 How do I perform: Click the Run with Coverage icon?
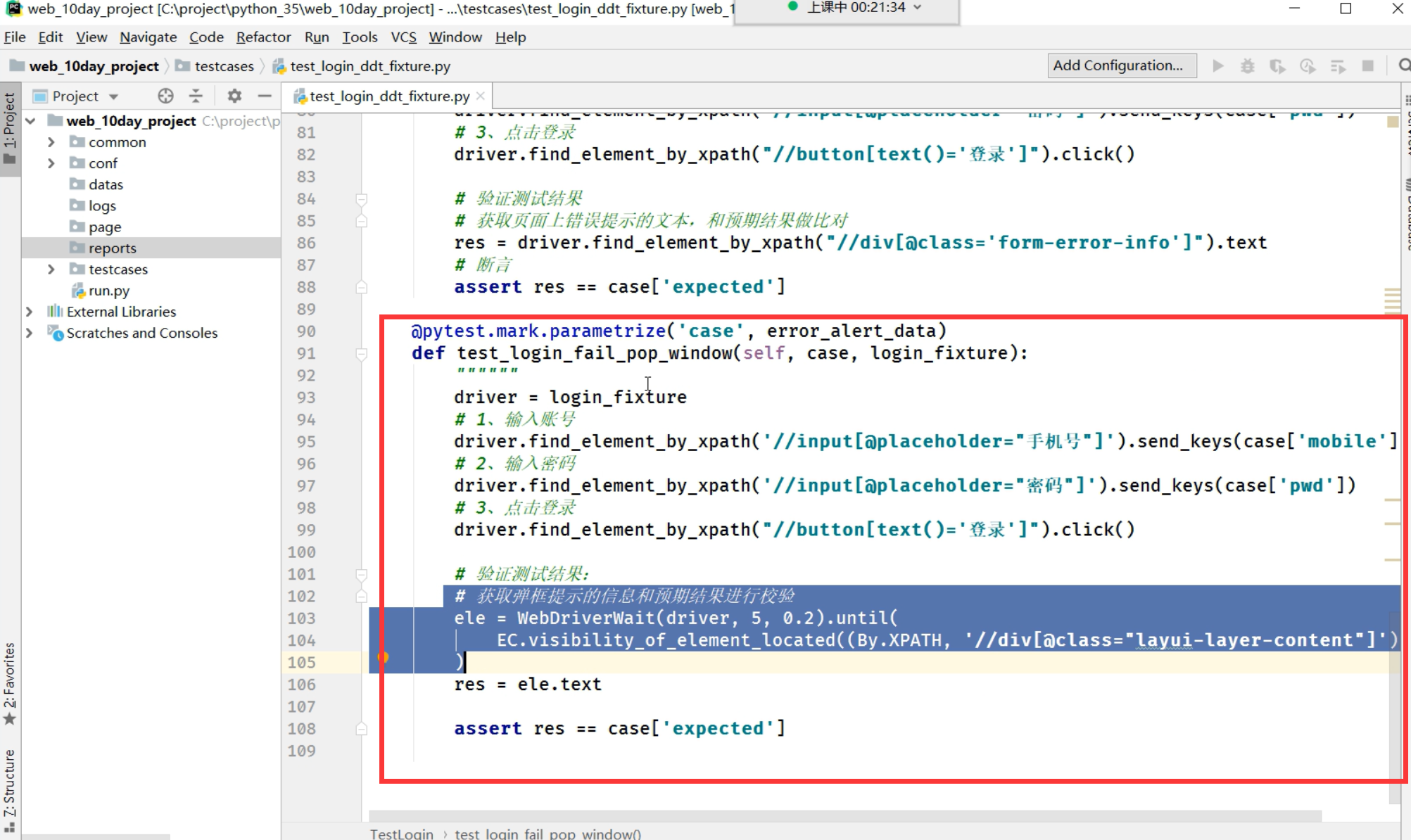pyautogui.click(x=1277, y=66)
